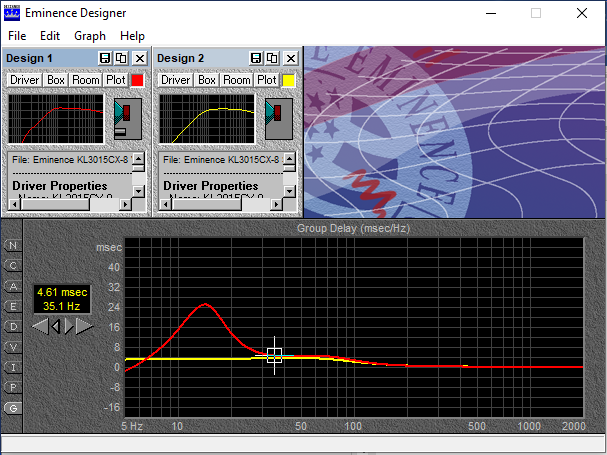607x455 pixels.
Task: Click up arrow of Design 2 text scrollbar
Action: 289,158
